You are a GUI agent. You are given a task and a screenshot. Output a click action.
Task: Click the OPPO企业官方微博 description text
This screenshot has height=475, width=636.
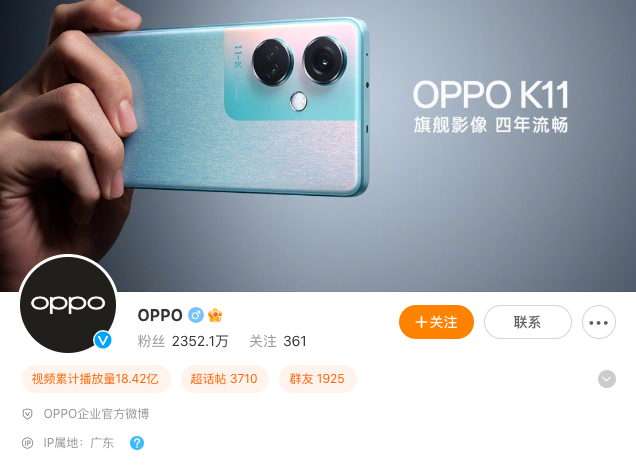(96, 414)
